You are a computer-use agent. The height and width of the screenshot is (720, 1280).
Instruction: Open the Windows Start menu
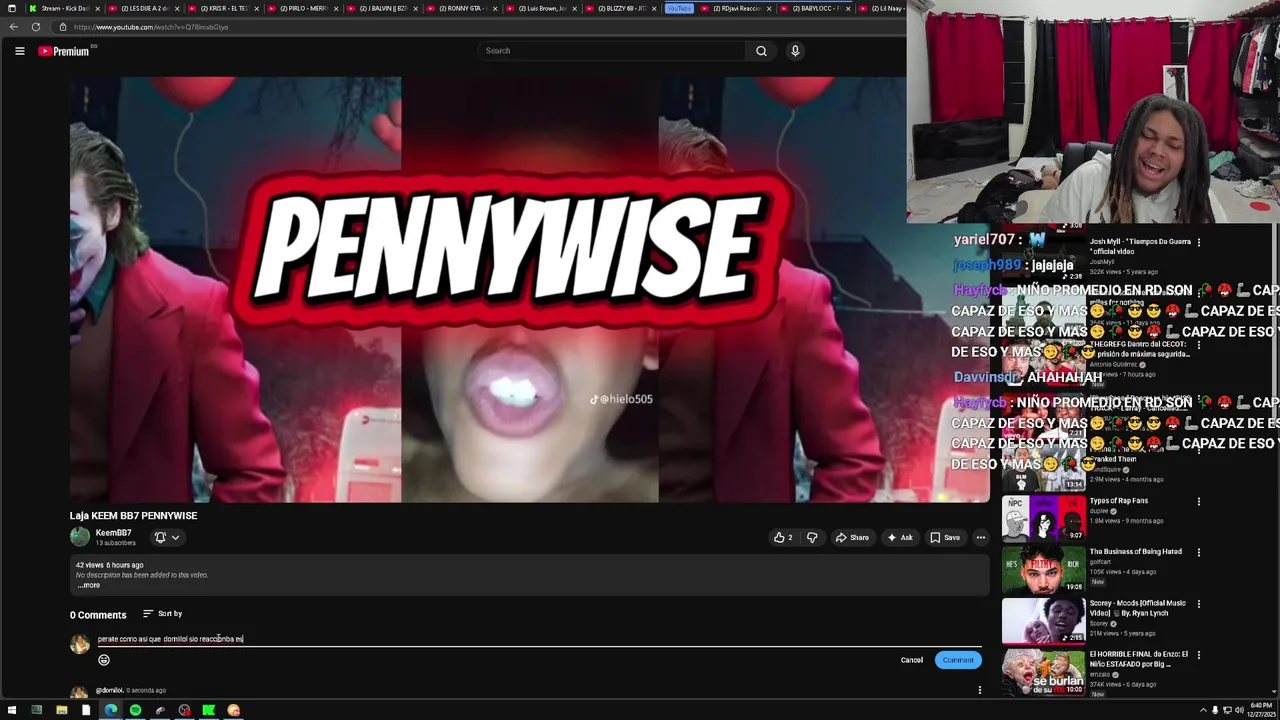[x=11, y=710]
